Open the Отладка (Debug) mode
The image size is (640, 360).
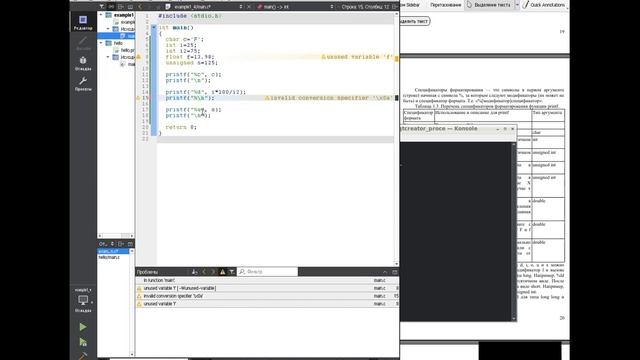tap(83, 63)
